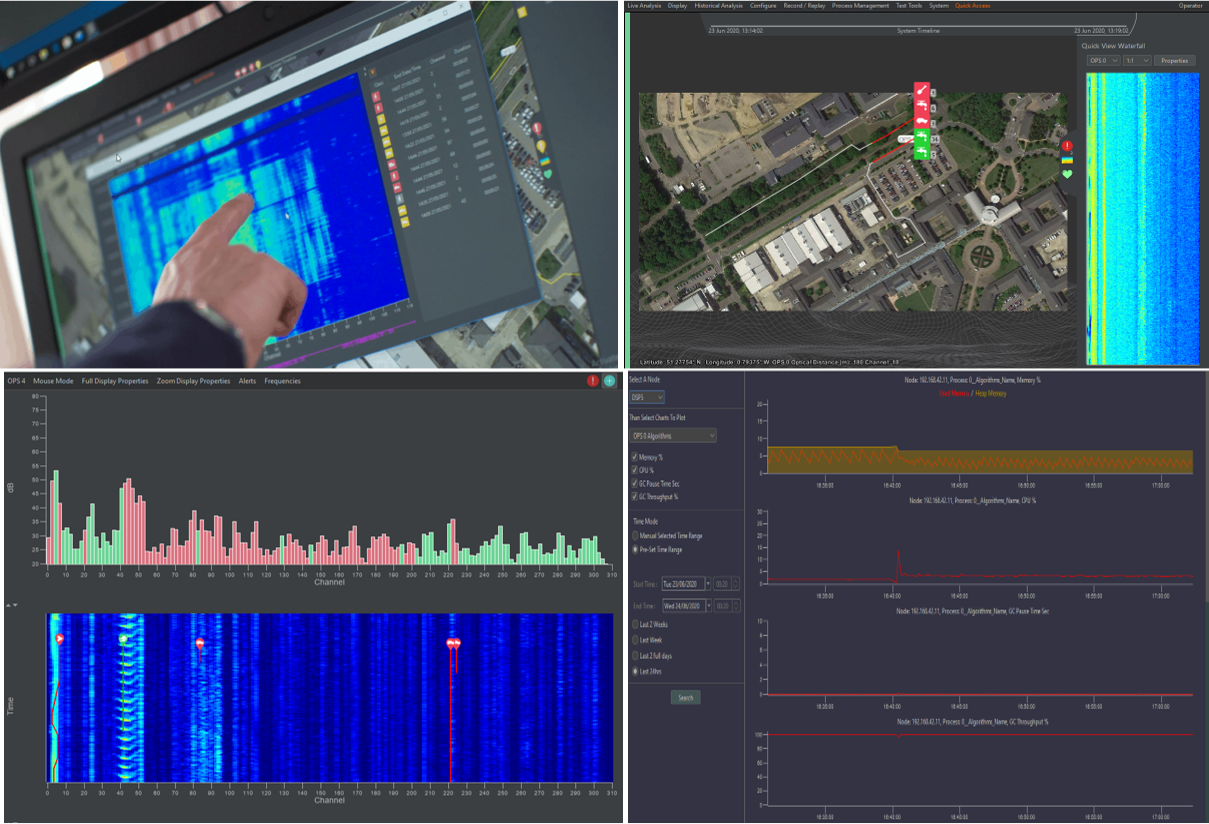Image resolution: width=1209 pixels, height=824 pixels.
Task: Click the Memory % chart title
Action: tap(975, 381)
